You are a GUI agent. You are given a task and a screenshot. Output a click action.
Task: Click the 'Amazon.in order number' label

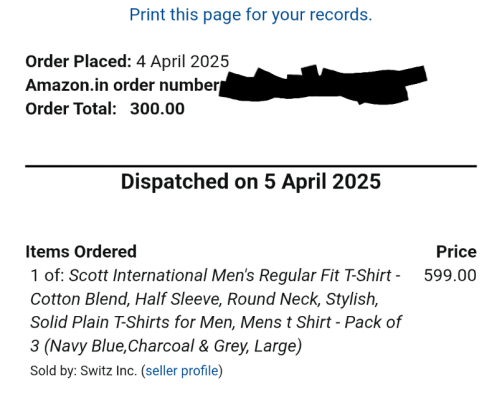[122, 85]
